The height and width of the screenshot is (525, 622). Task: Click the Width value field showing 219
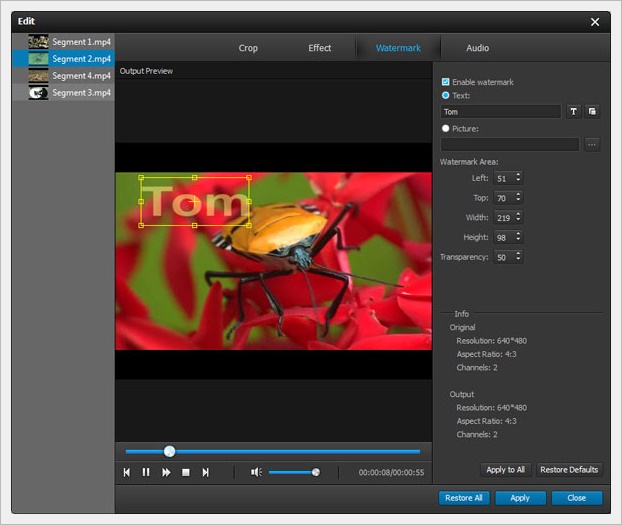tap(504, 217)
